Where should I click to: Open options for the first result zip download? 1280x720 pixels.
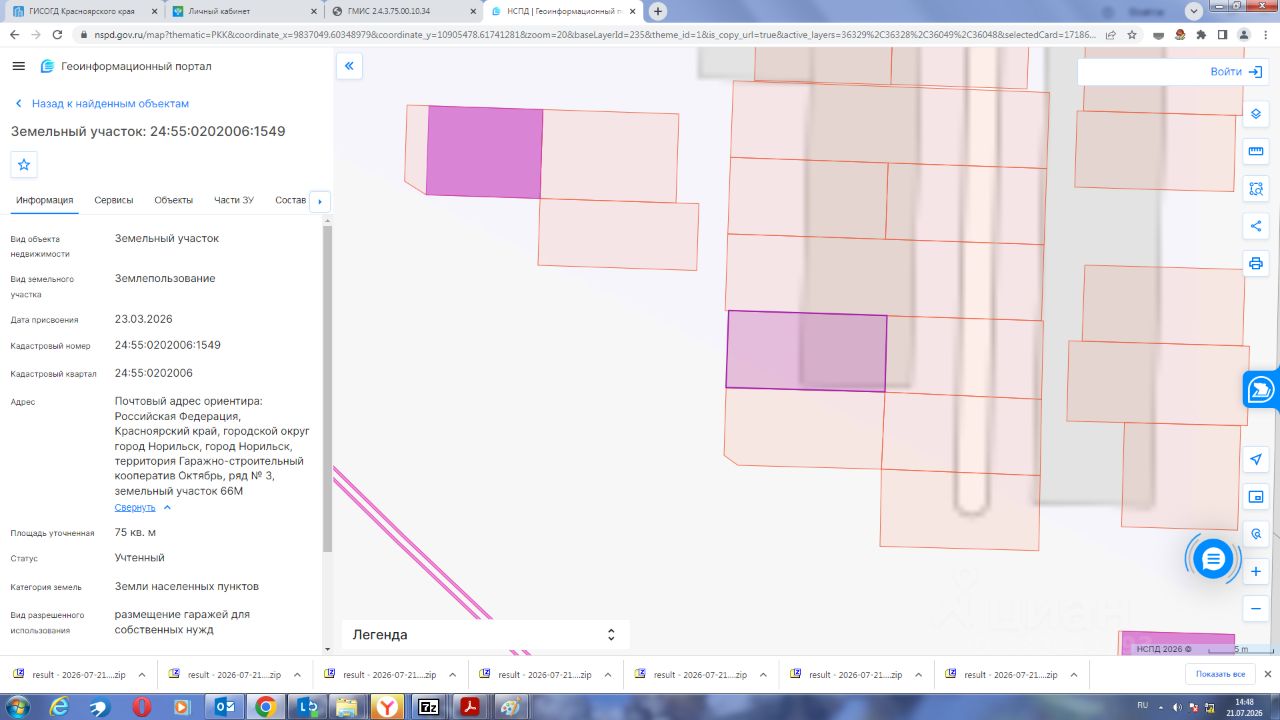click(142, 675)
